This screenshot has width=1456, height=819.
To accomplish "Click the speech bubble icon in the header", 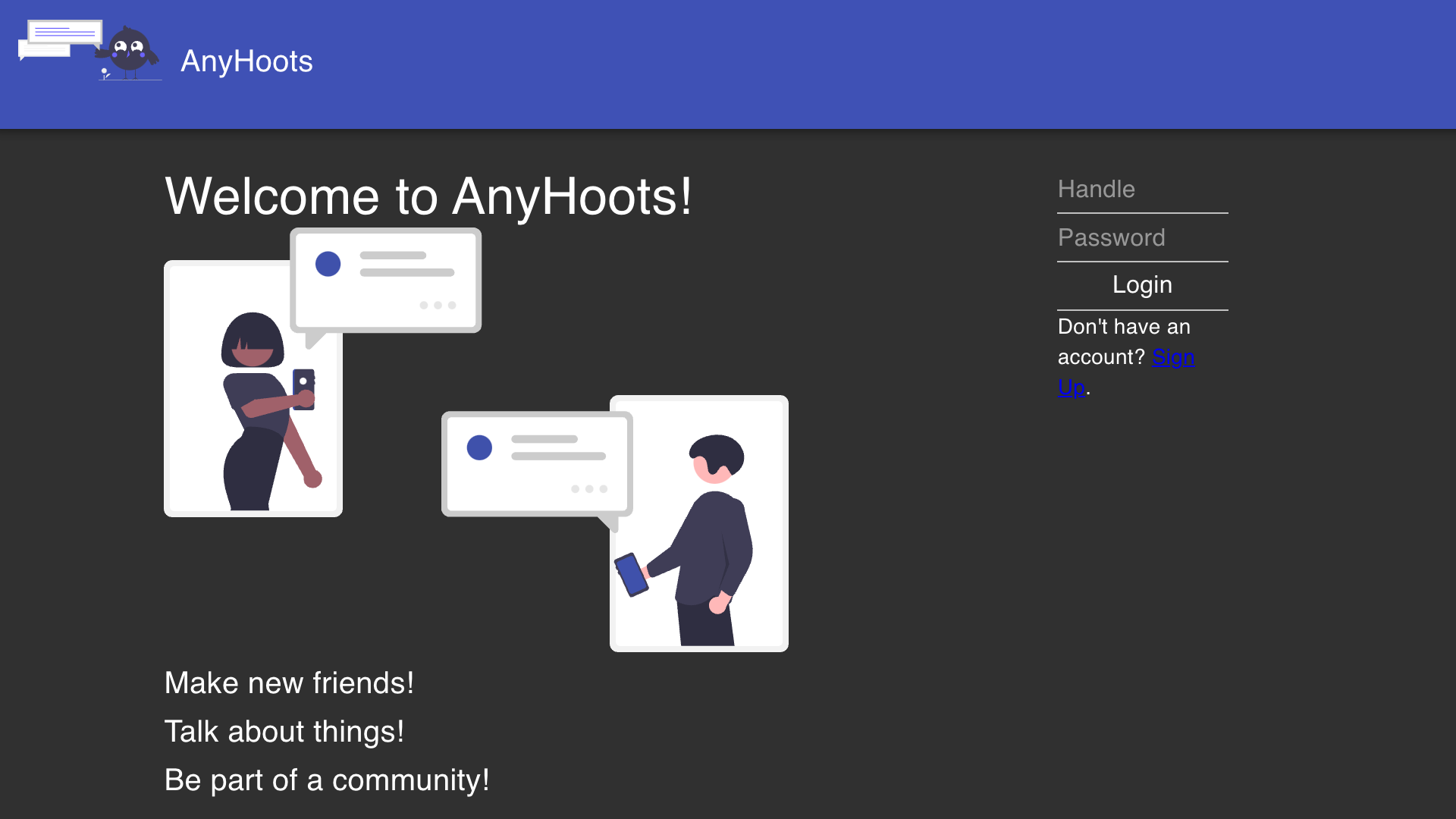I will [x=61, y=36].
